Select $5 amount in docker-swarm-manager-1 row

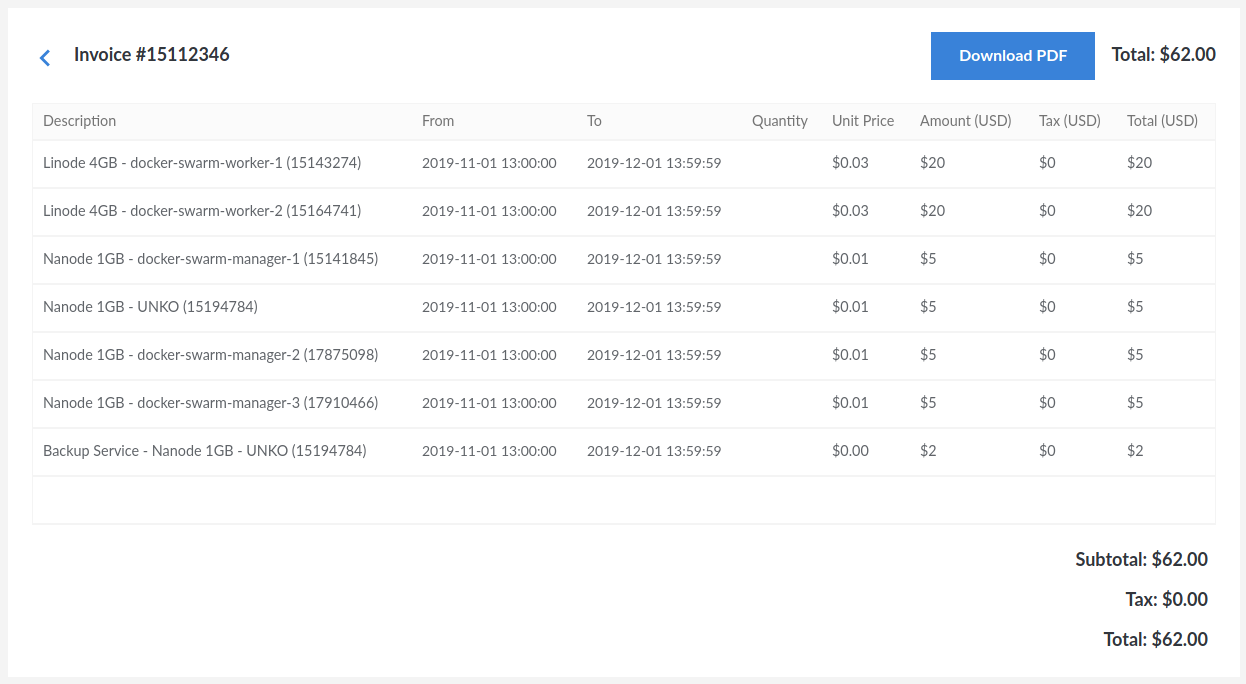(928, 259)
